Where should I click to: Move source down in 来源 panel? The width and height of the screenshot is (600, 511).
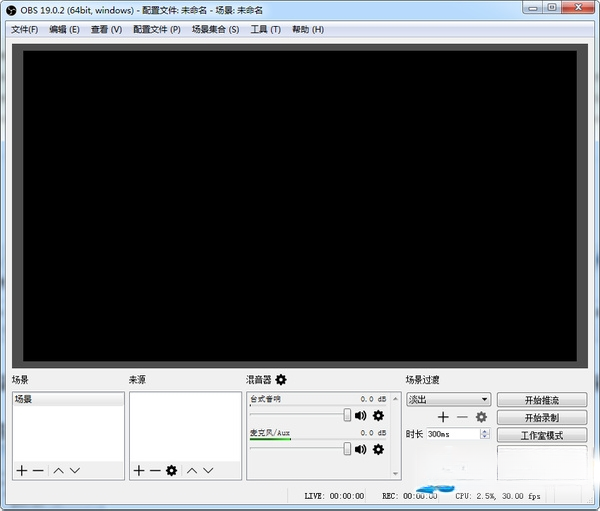click(x=208, y=470)
